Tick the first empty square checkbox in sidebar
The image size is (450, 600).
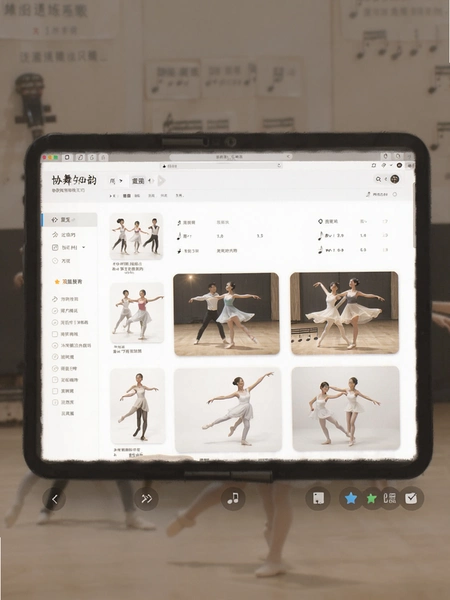coord(55,334)
